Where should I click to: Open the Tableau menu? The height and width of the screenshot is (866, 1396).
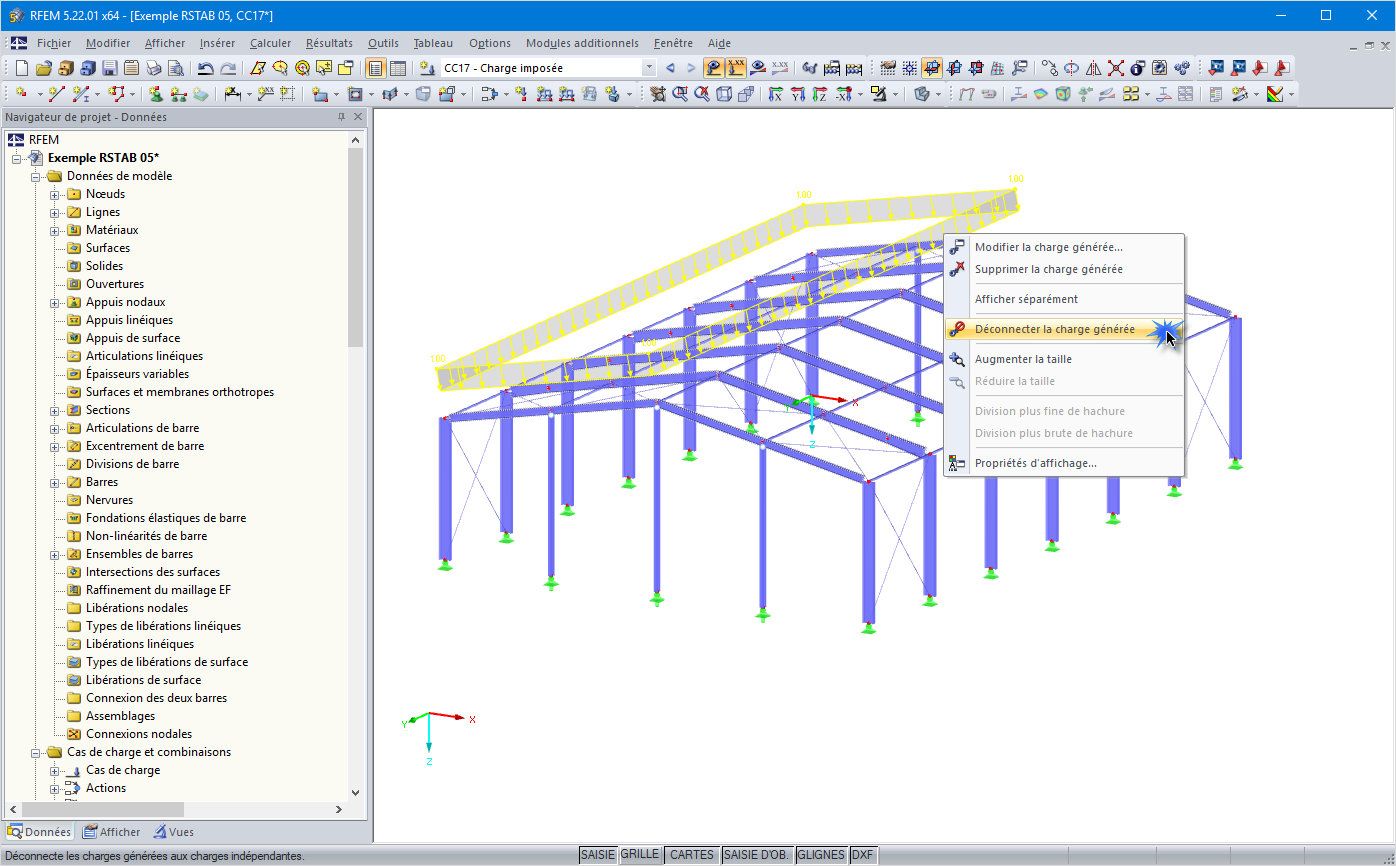tap(433, 43)
